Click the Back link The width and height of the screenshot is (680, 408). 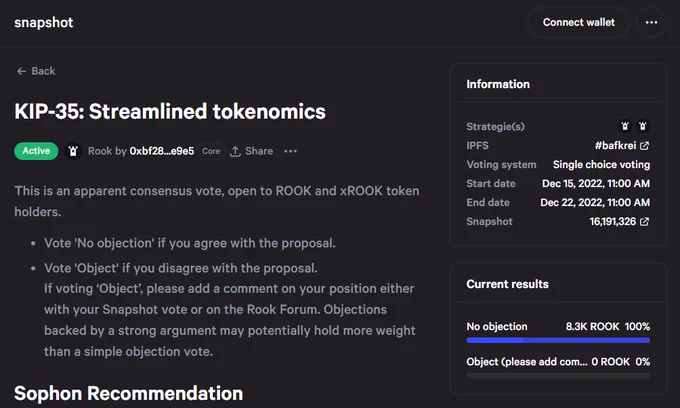coord(36,71)
